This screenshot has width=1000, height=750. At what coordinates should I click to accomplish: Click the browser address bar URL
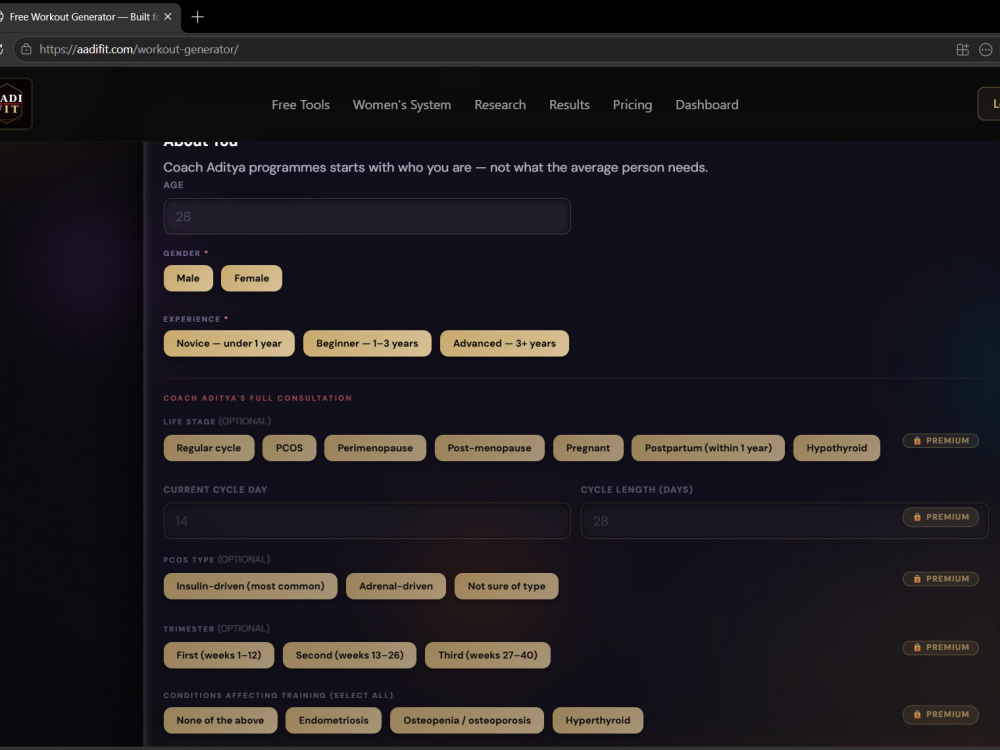pyautogui.click(x=139, y=49)
